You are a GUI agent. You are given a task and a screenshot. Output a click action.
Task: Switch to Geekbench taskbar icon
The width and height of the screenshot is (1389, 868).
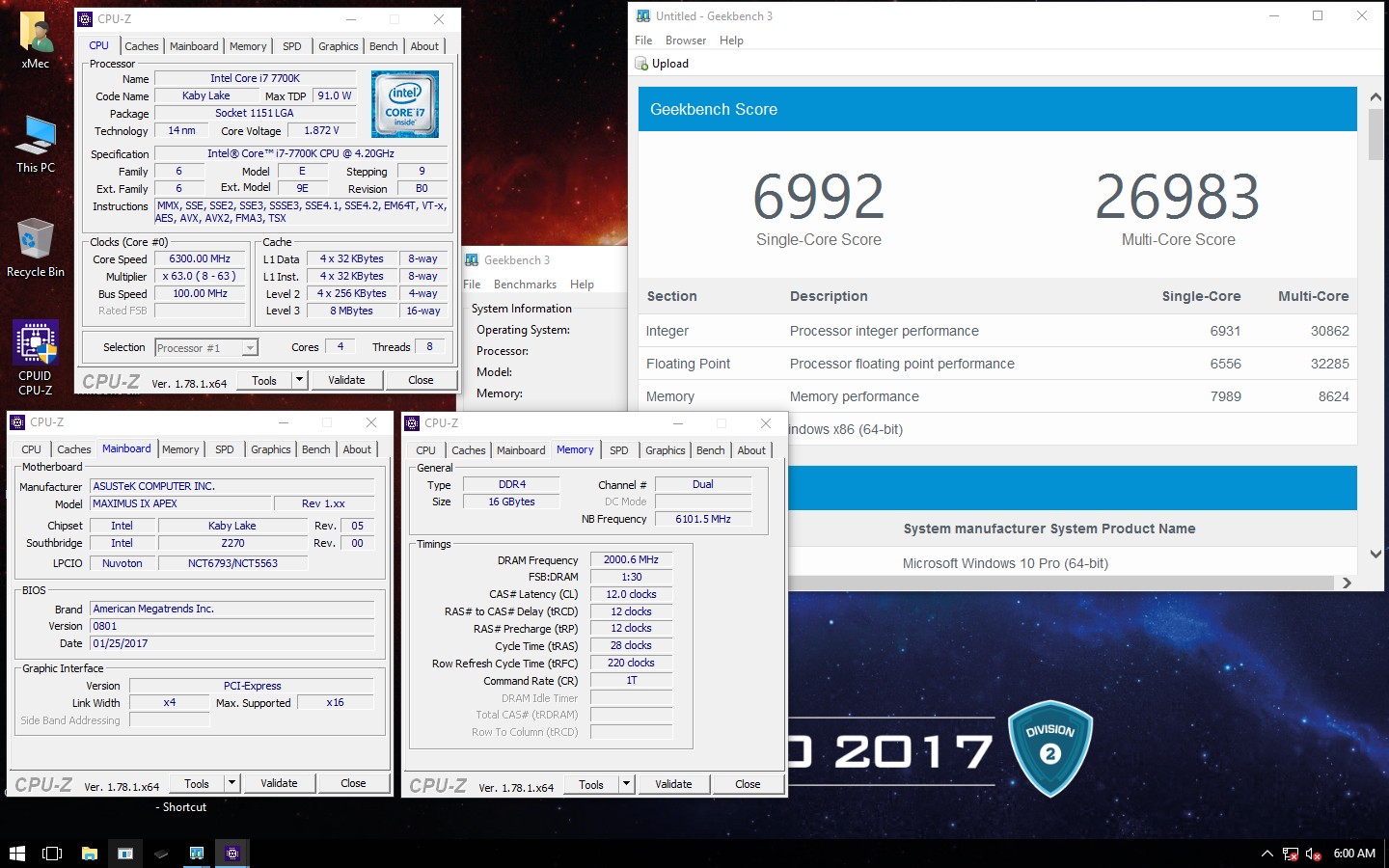click(x=197, y=854)
